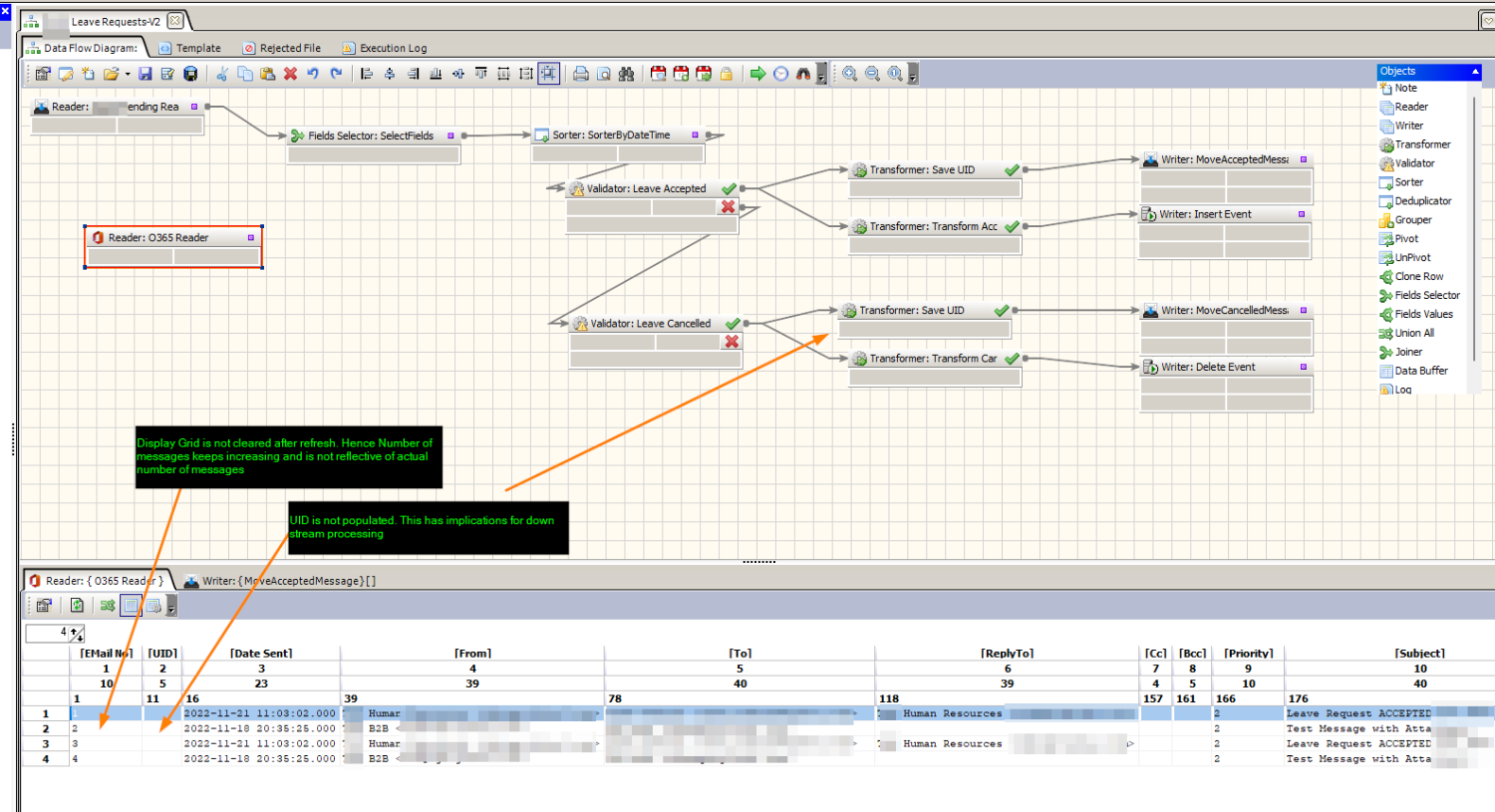Click the save diskette icon in toolbar
Screen dimensions: 1495x812
tap(146, 74)
